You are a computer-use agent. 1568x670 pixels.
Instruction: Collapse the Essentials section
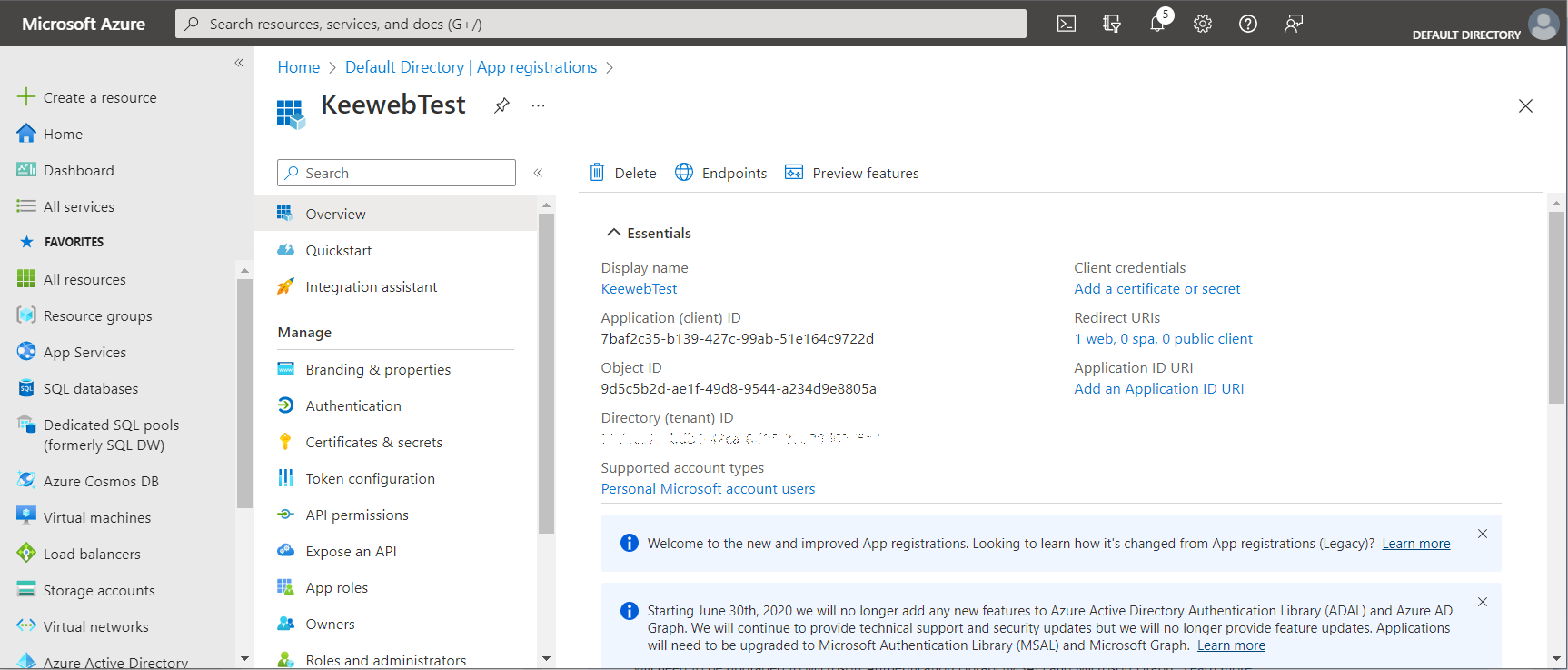point(614,234)
